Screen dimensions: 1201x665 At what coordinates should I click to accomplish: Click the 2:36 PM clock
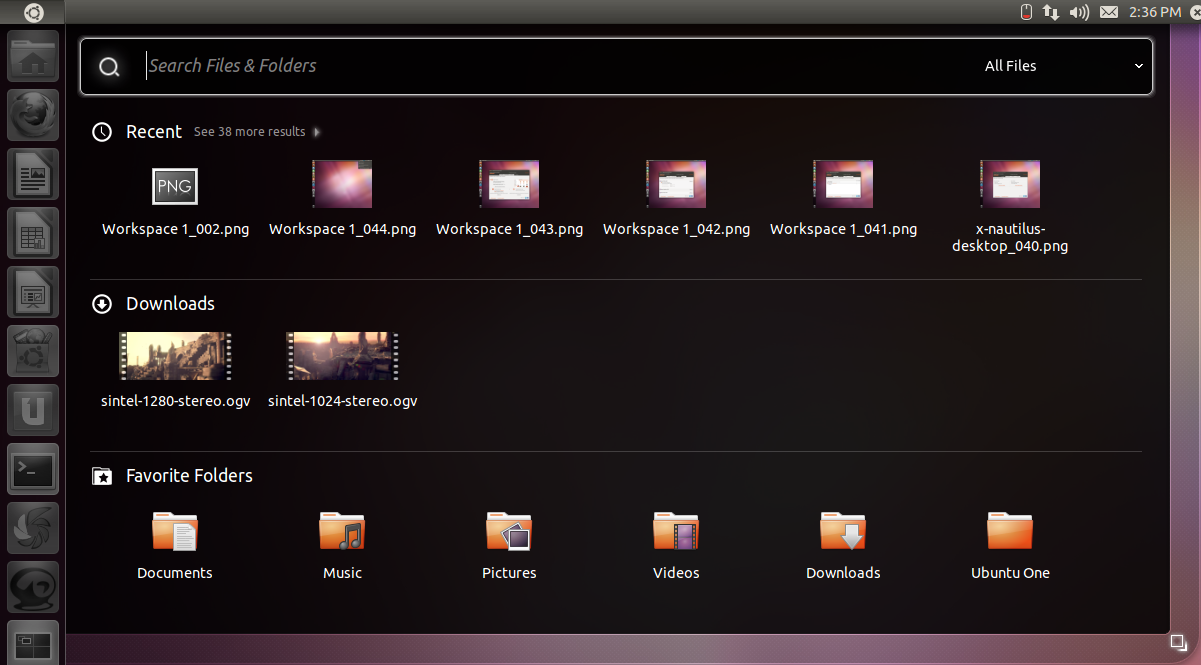1154,12
